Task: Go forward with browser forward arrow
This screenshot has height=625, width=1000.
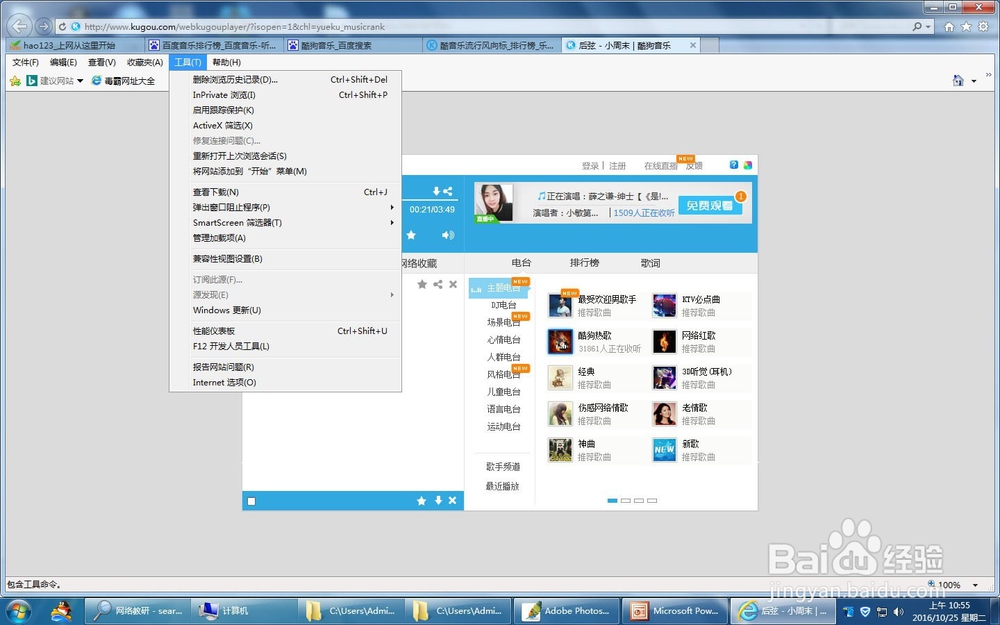Action: click(x=43, y=26)
